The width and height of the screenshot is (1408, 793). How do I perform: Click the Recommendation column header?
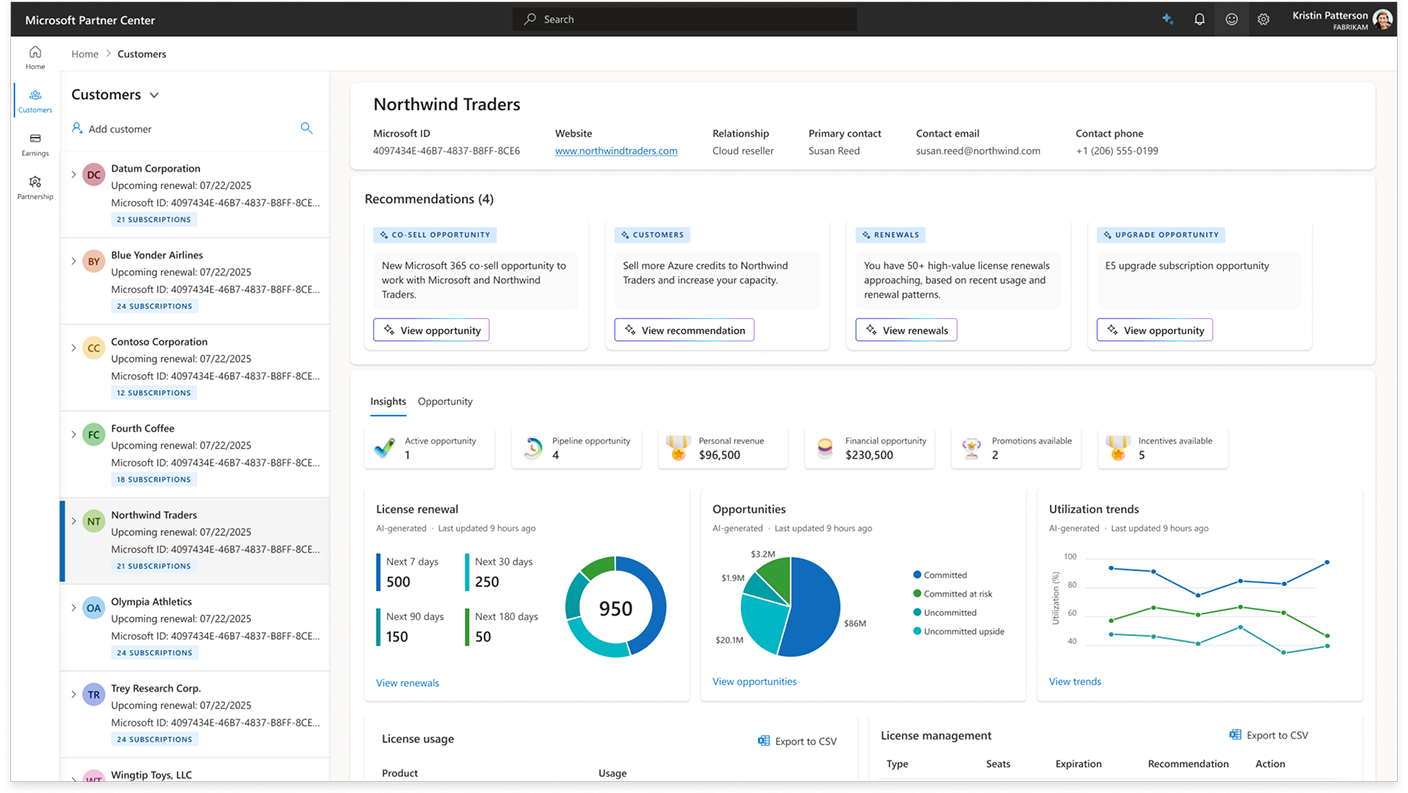1188,764
